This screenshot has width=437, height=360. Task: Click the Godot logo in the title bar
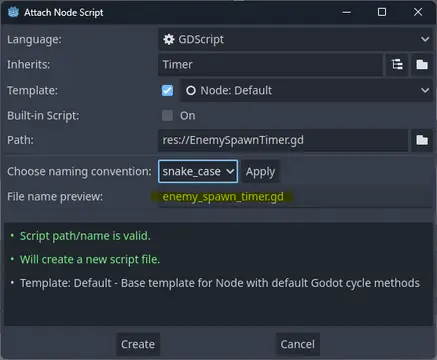click(x=13, y=12)
